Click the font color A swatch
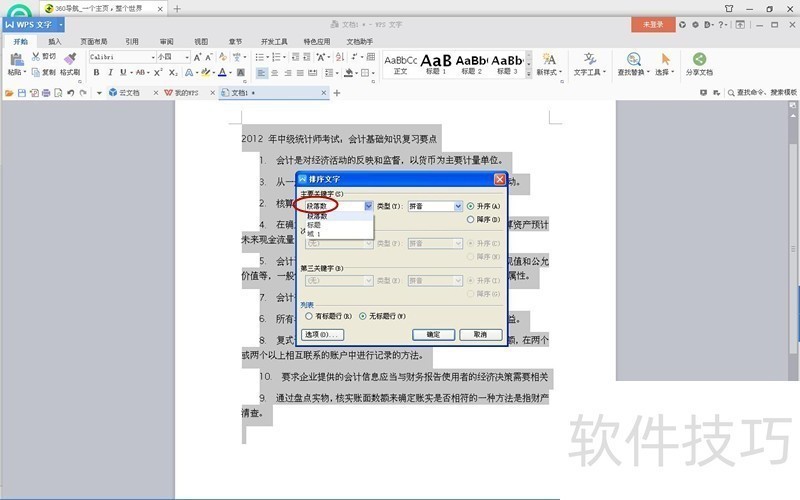800x500 pixels. click(x=222, y=72)
